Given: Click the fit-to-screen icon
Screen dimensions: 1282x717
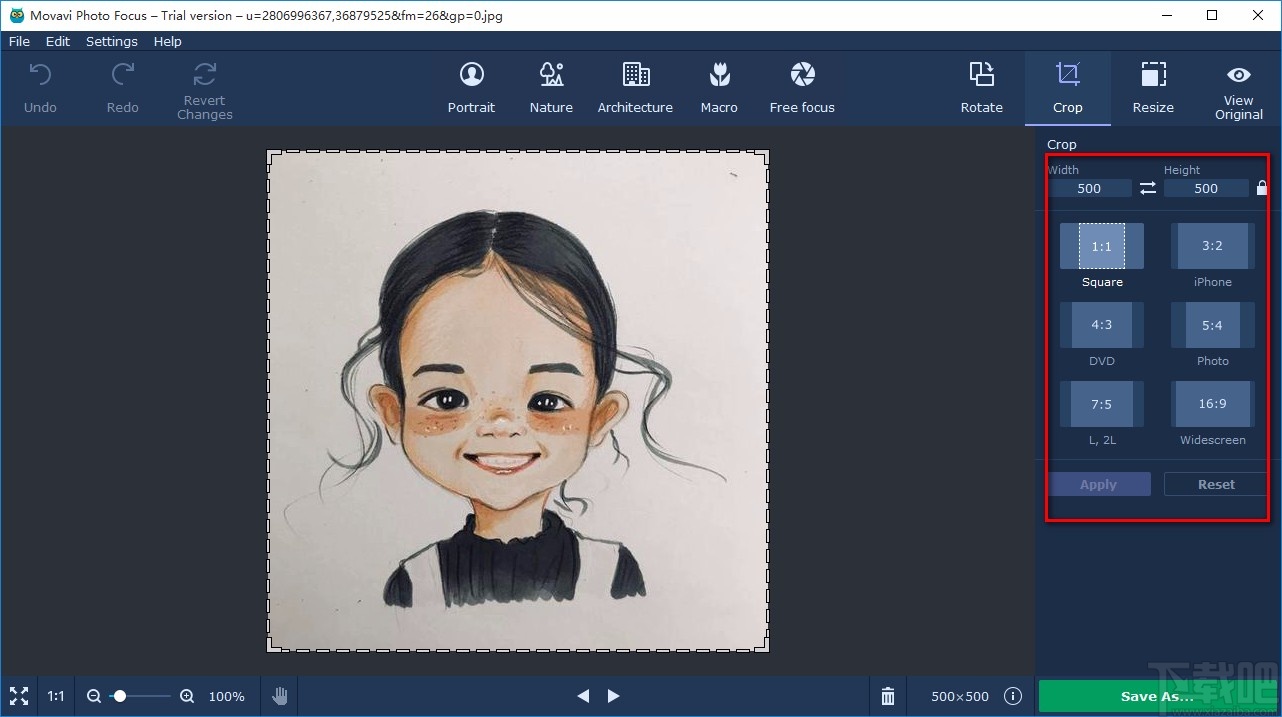Looking at the screenshot, I should coord(18,696).
